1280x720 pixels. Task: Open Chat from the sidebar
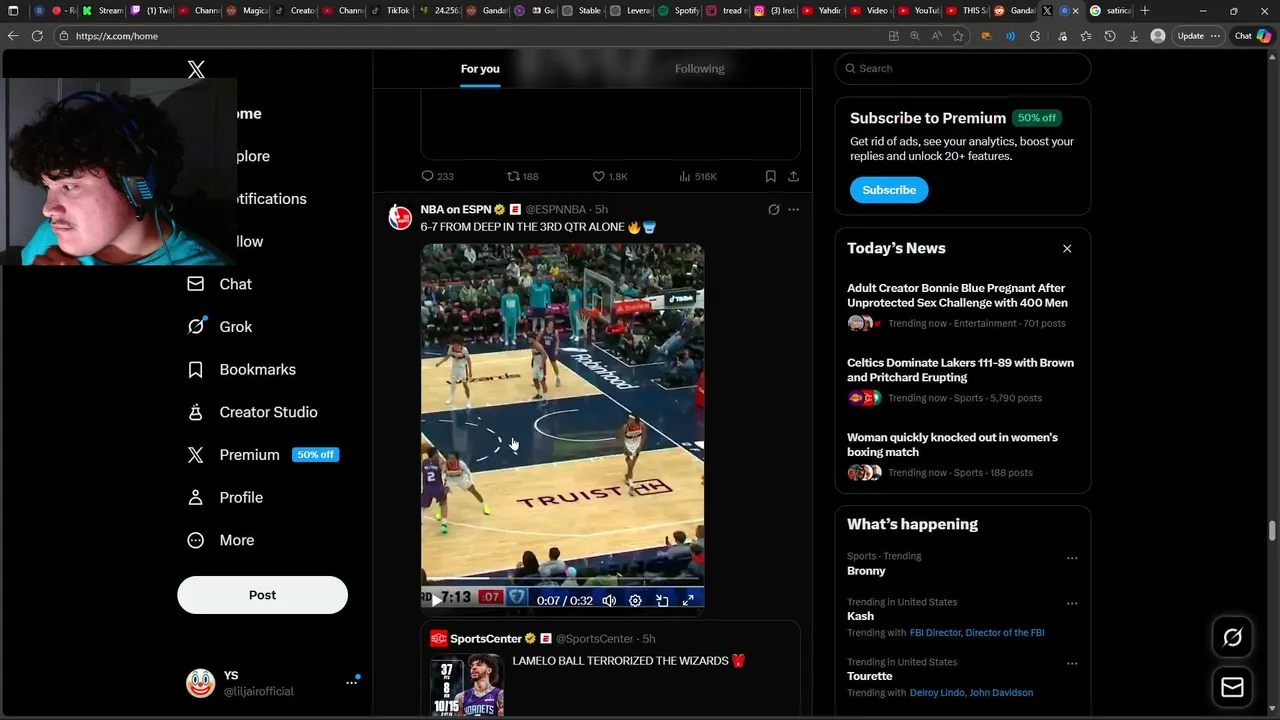220,284
